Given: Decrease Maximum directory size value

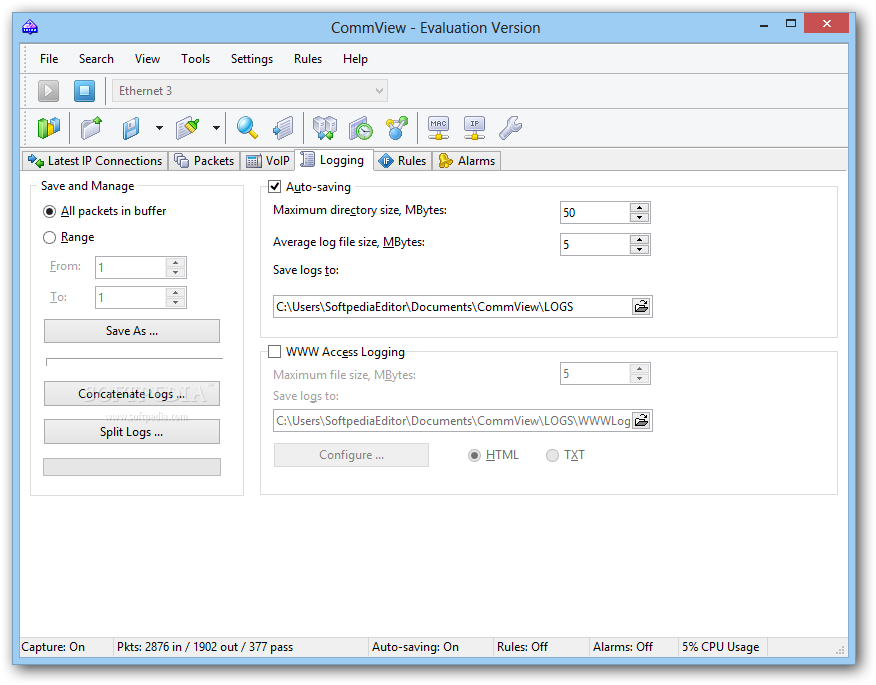Looking at the screenshot, I should [x=640, y=217].
